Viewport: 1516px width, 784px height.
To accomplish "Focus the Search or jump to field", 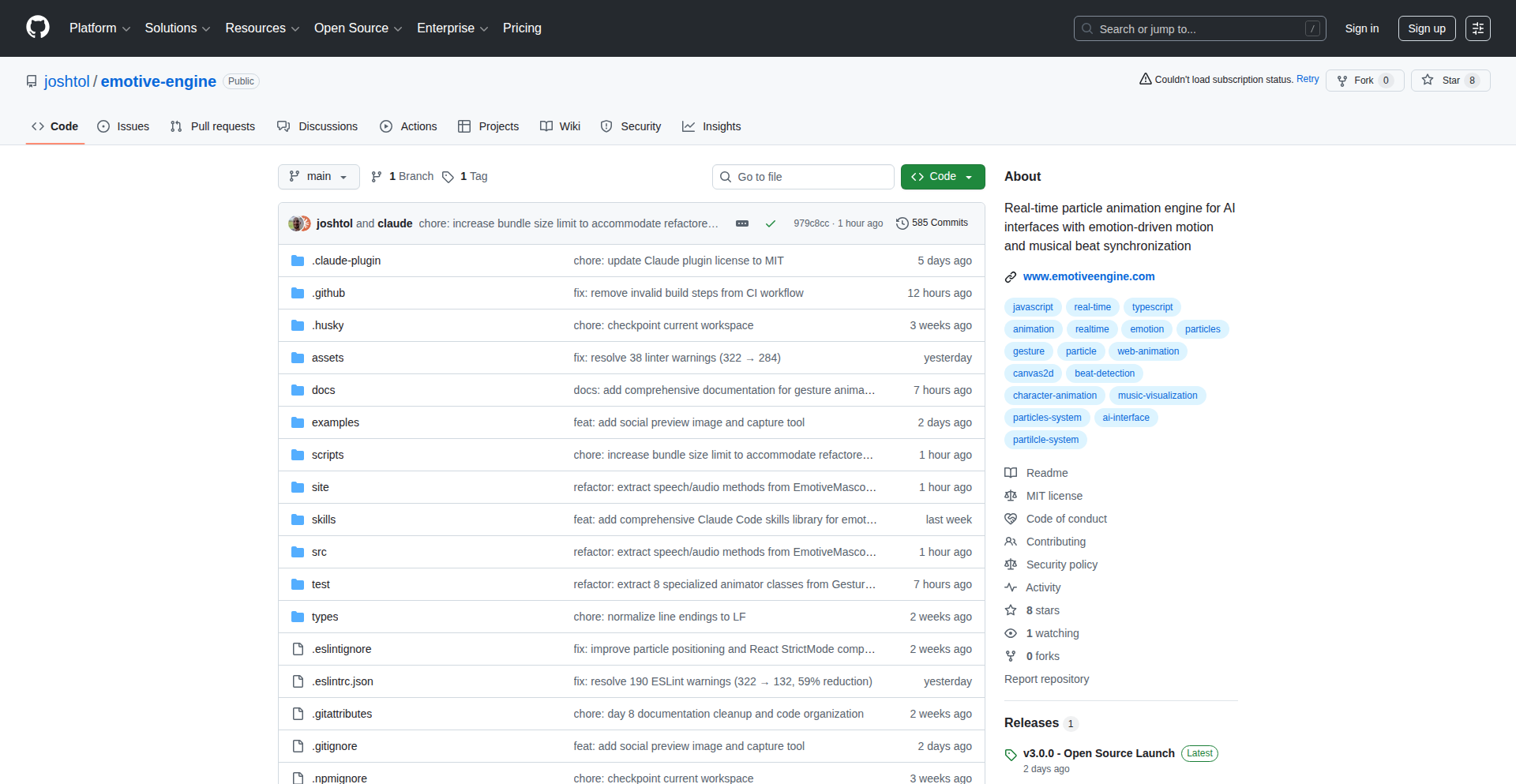I will click(1199, 28).
